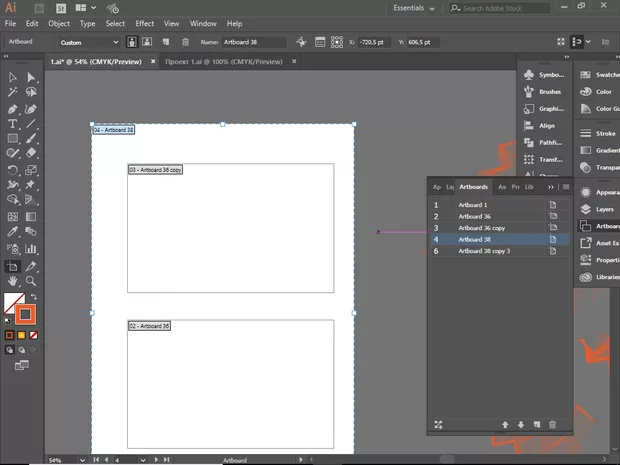Screen dimensions: 620x465
Task: Set artboard orientation to Landscape
Action: pyautogui.click(x=147, y=42)
